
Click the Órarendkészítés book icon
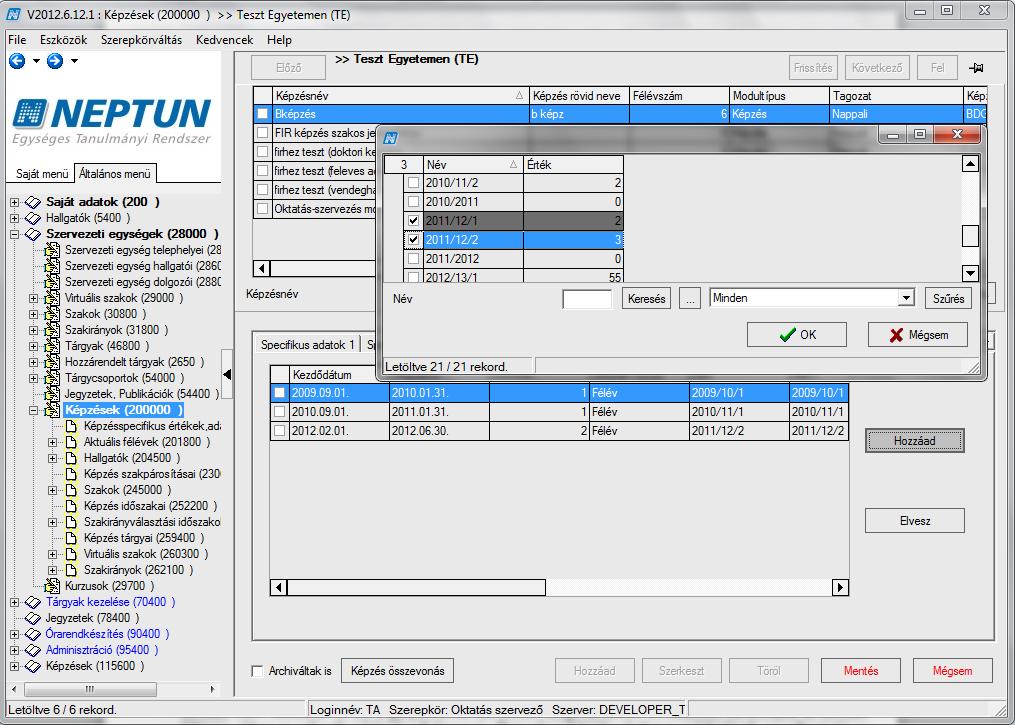coord(33,634)
